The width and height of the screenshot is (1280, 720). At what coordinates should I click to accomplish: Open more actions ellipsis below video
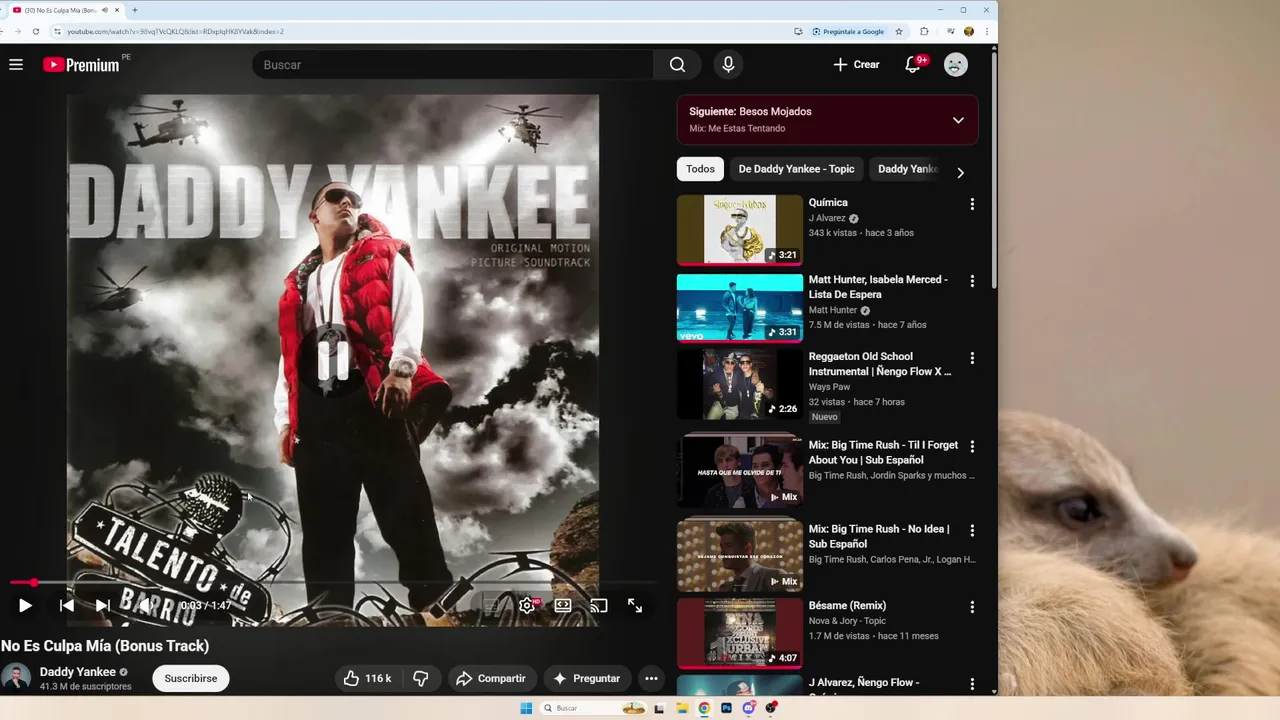tap(651, 678)
